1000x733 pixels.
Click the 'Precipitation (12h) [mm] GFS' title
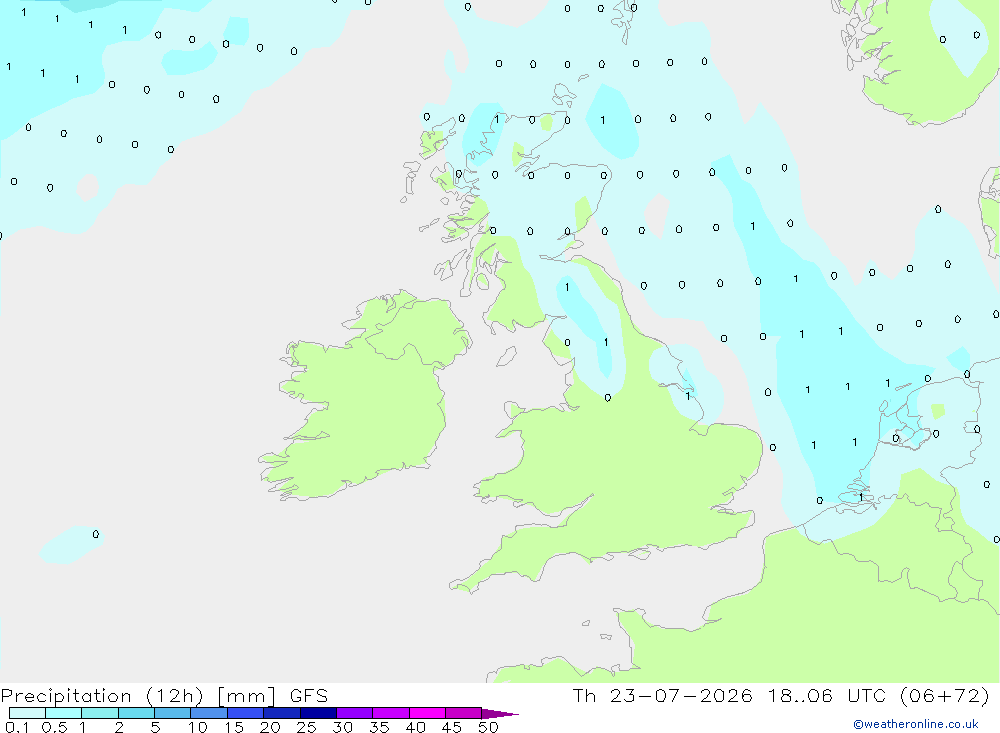[x=165, y=695]
